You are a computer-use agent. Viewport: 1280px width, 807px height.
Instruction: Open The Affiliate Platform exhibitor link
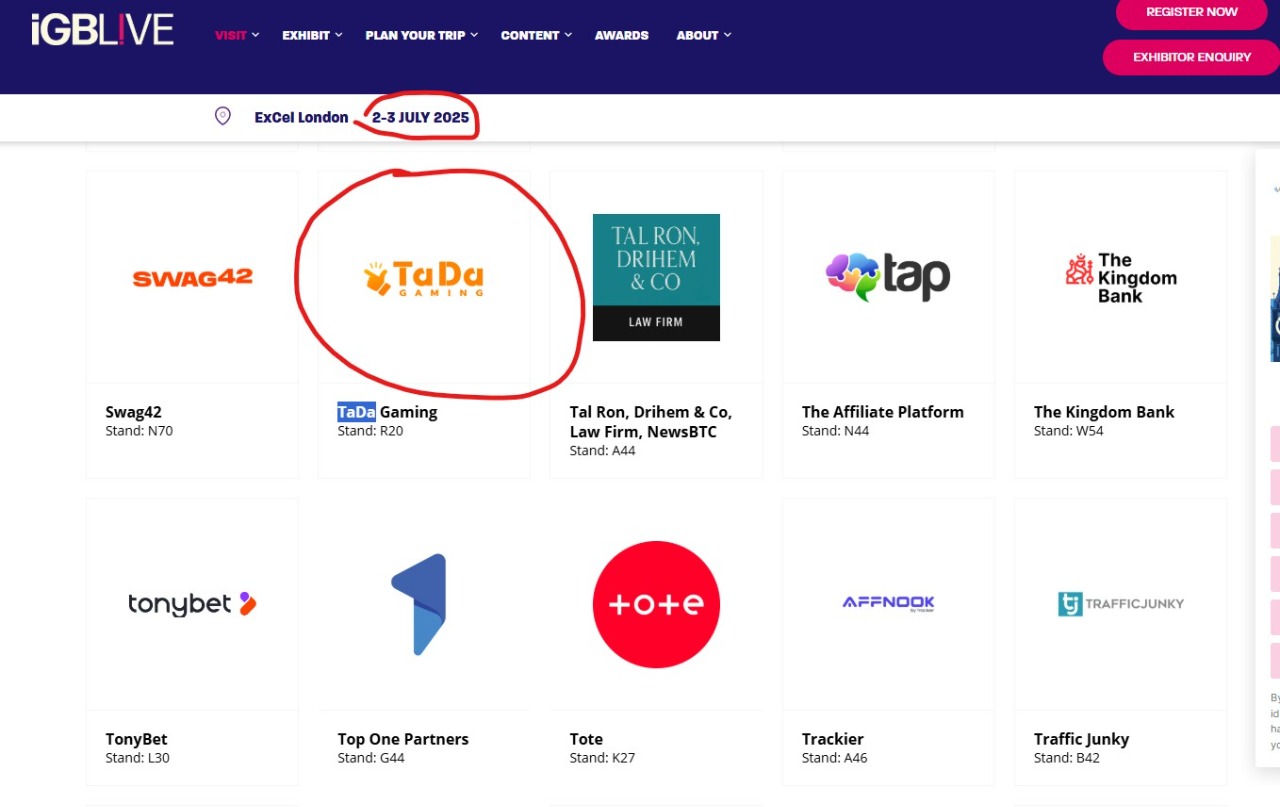883,412
